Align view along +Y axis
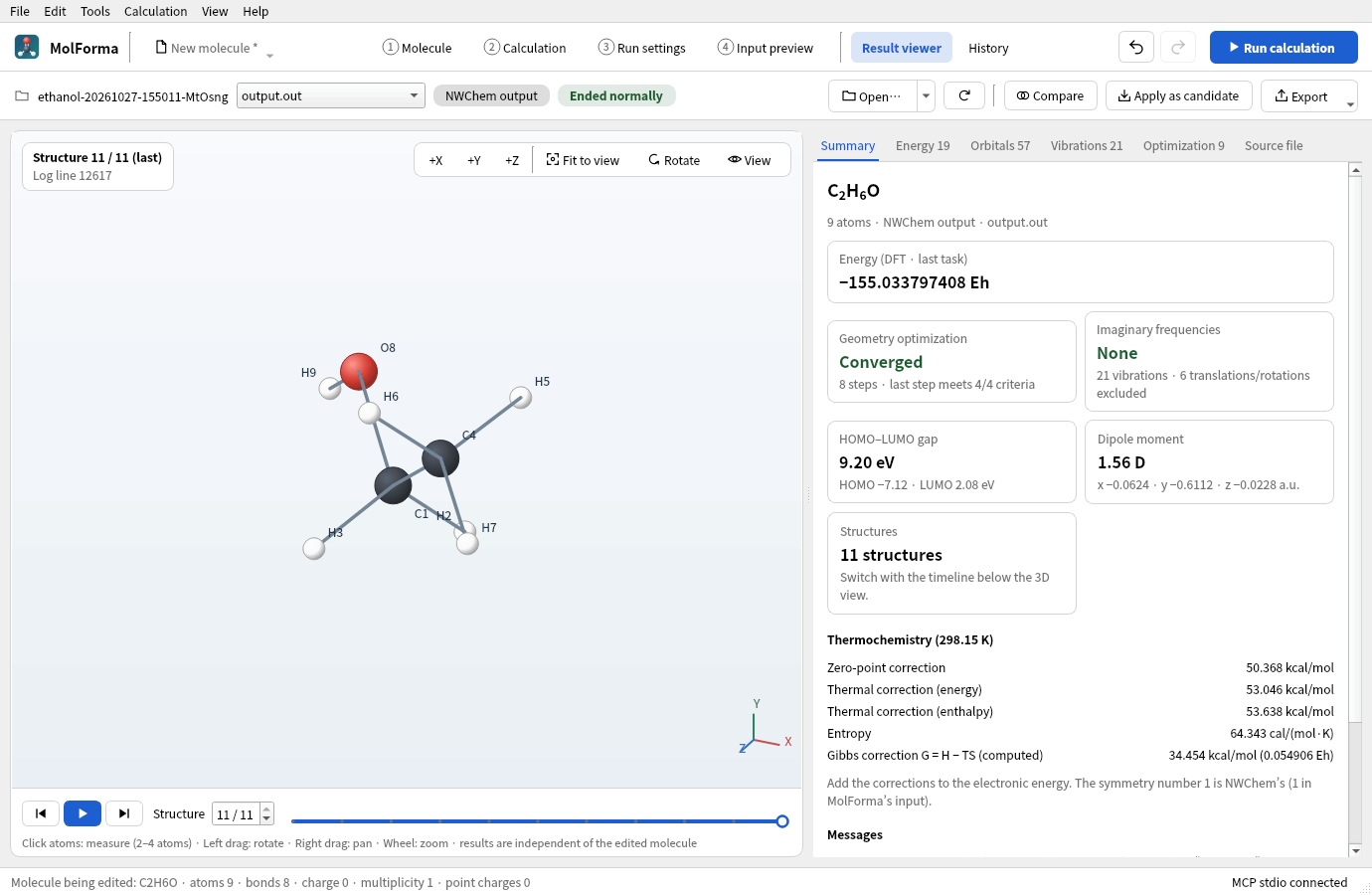The width and height of the screenshot is (1372, 895). tap(474, 160)
